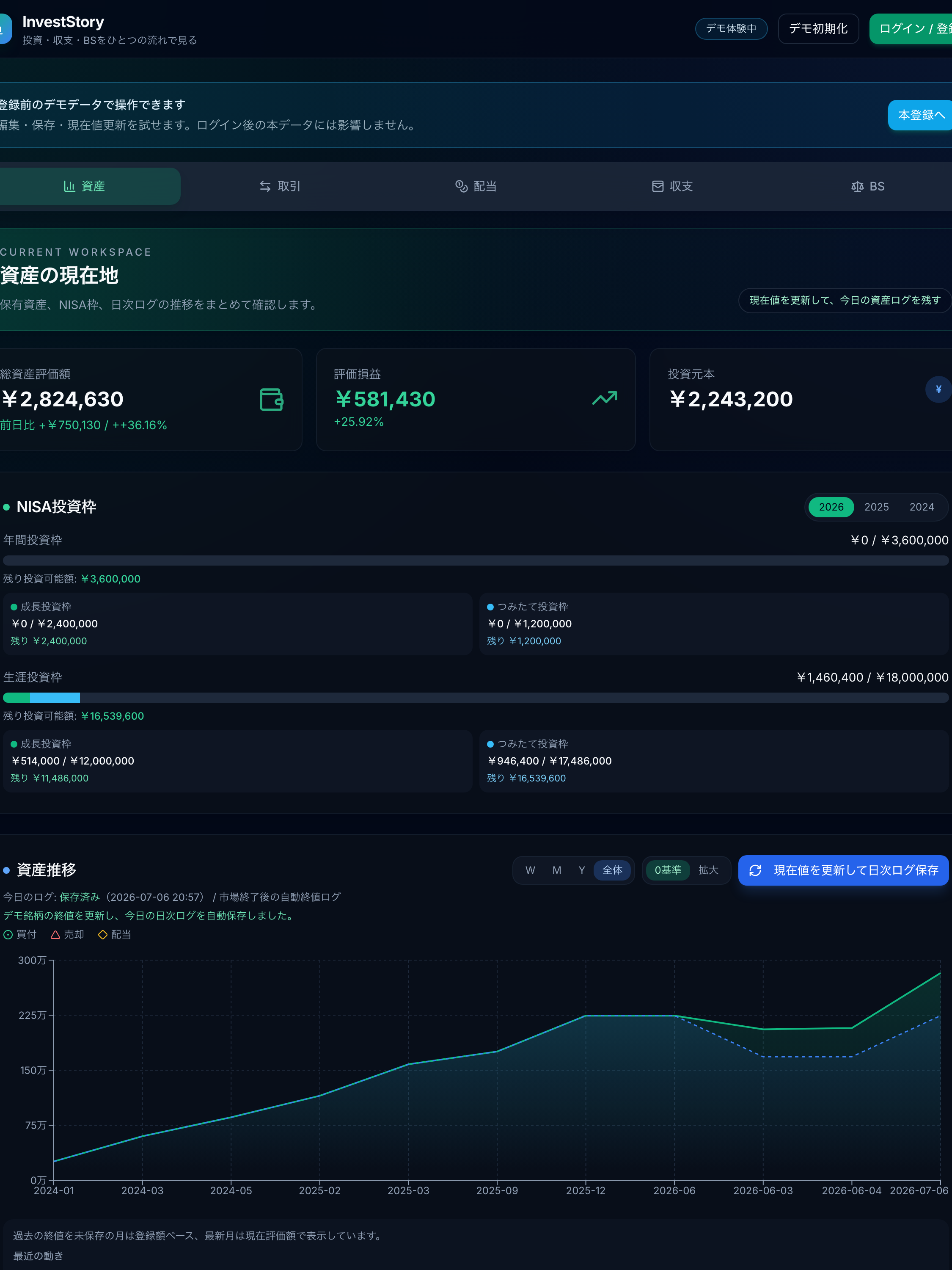The width and height of the screenshot is (952, 1270).
Task: Open the 配当 tab
Action: (476, 186)
